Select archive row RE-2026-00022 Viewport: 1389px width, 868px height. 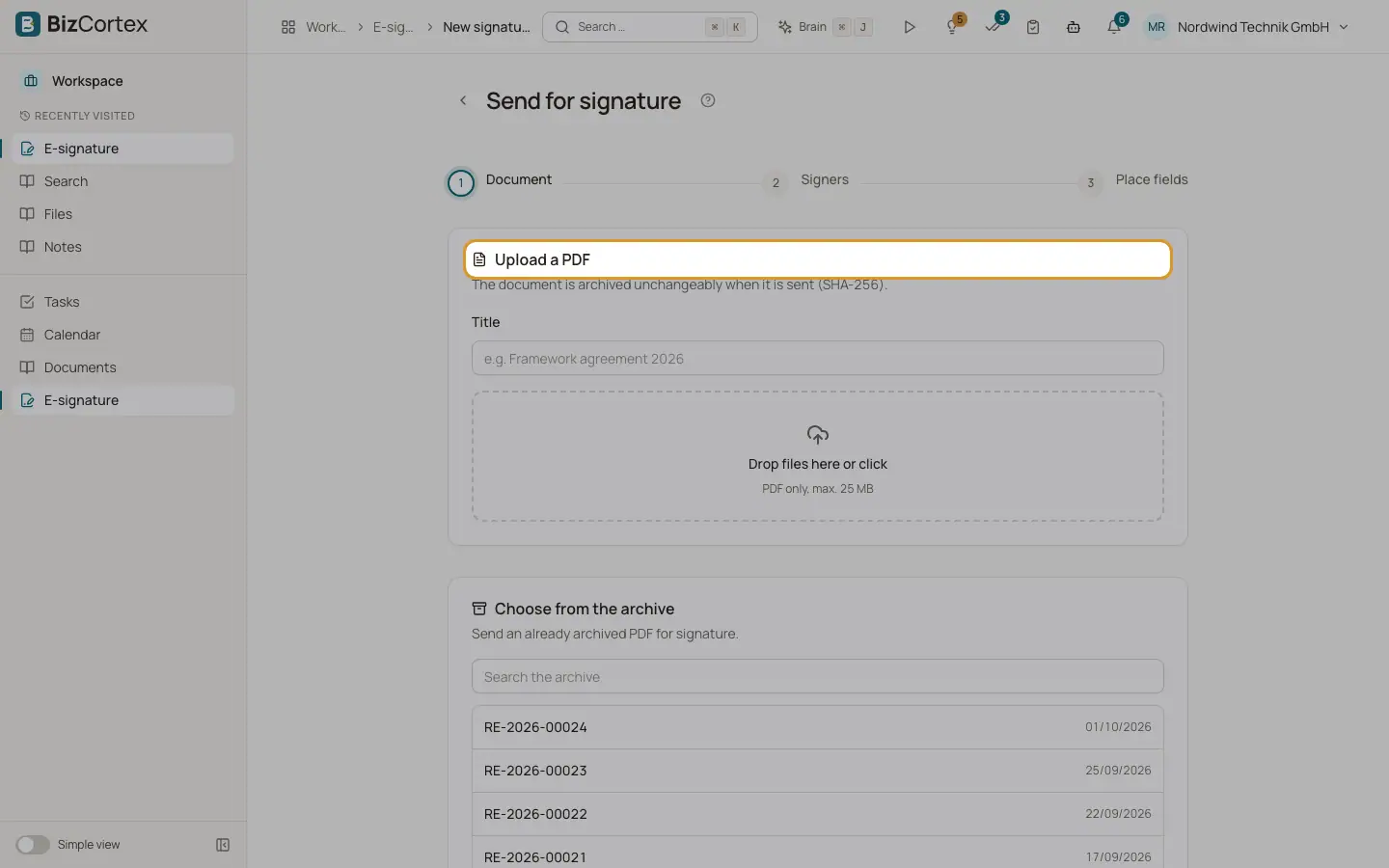coord(818,814)
